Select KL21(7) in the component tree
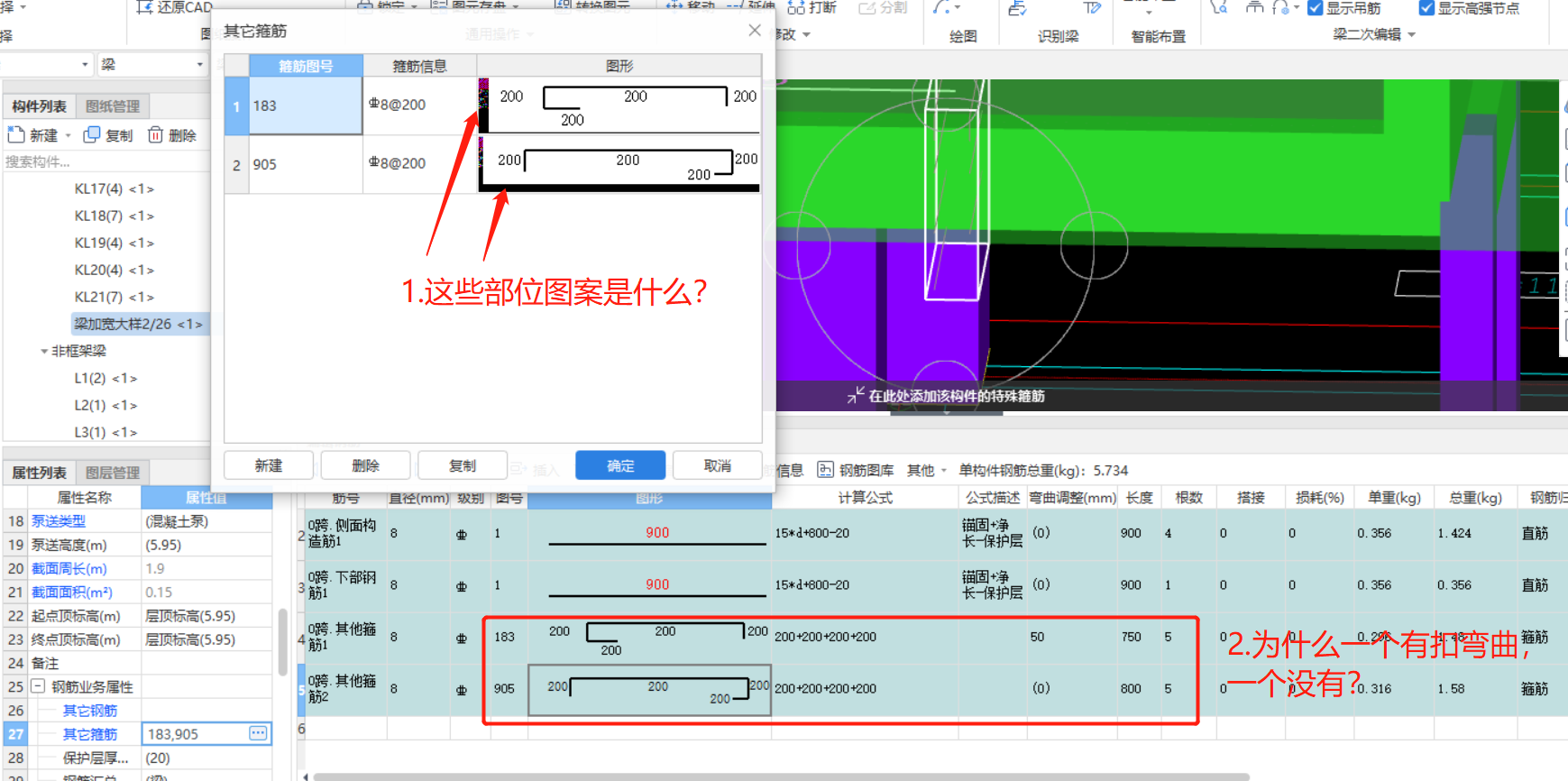Viewport: 1568px width, 781px height. coord(114,297)
